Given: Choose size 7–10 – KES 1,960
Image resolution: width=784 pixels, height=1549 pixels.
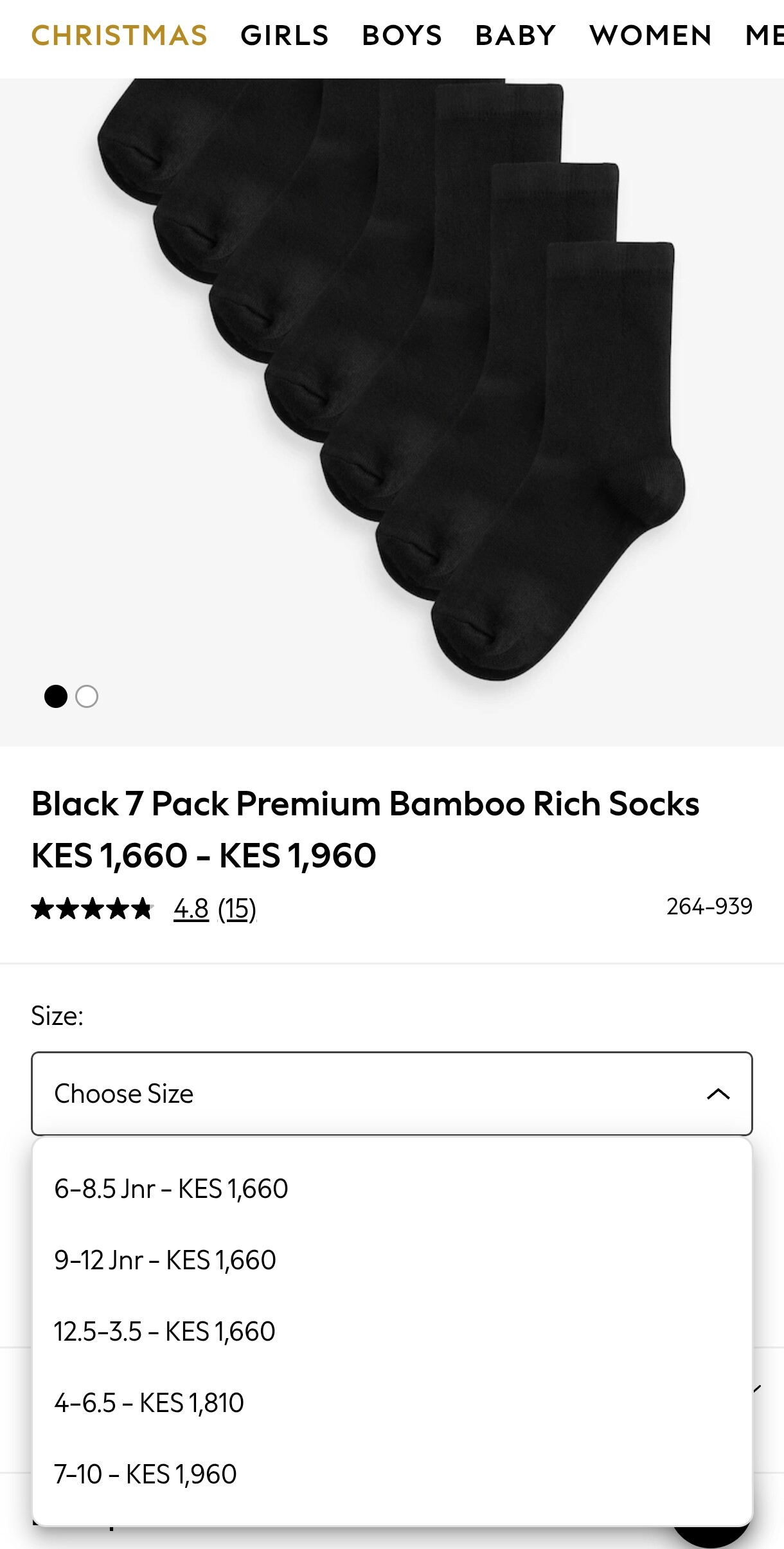Looking at the screenshot, I should 145,1474.
